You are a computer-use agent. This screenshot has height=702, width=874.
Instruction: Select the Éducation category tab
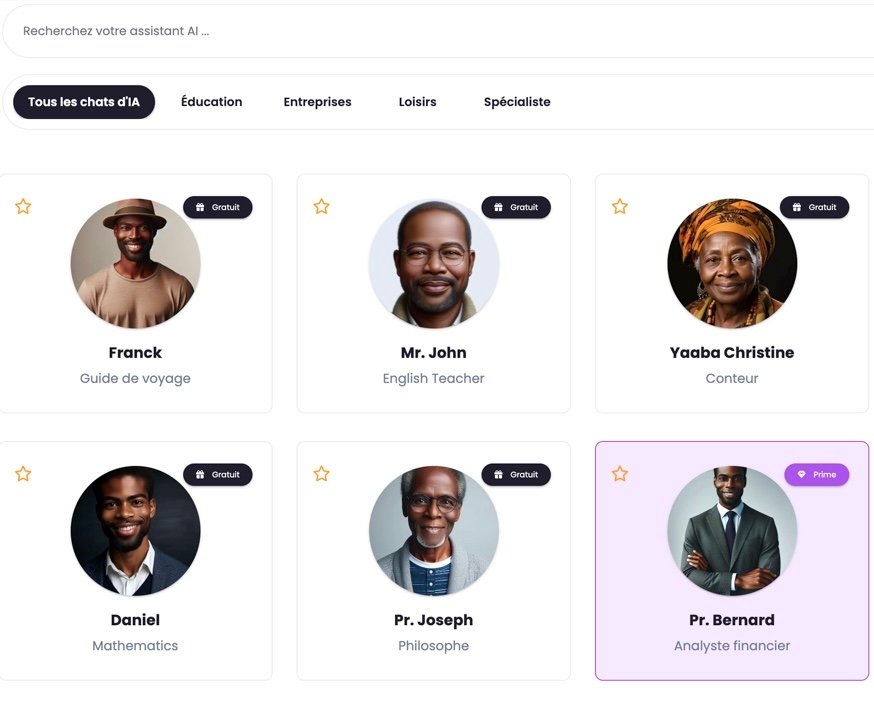coord(211,102)
